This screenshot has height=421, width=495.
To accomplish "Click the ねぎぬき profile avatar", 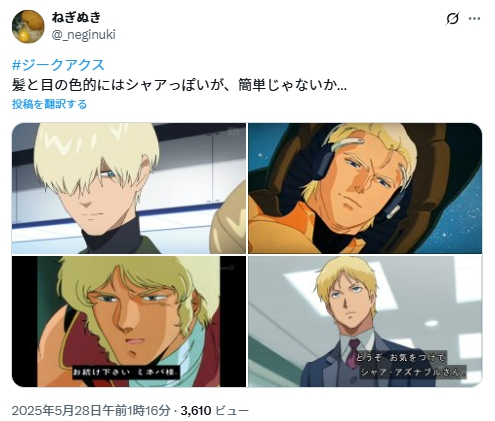I will click(x=28, y=27).
